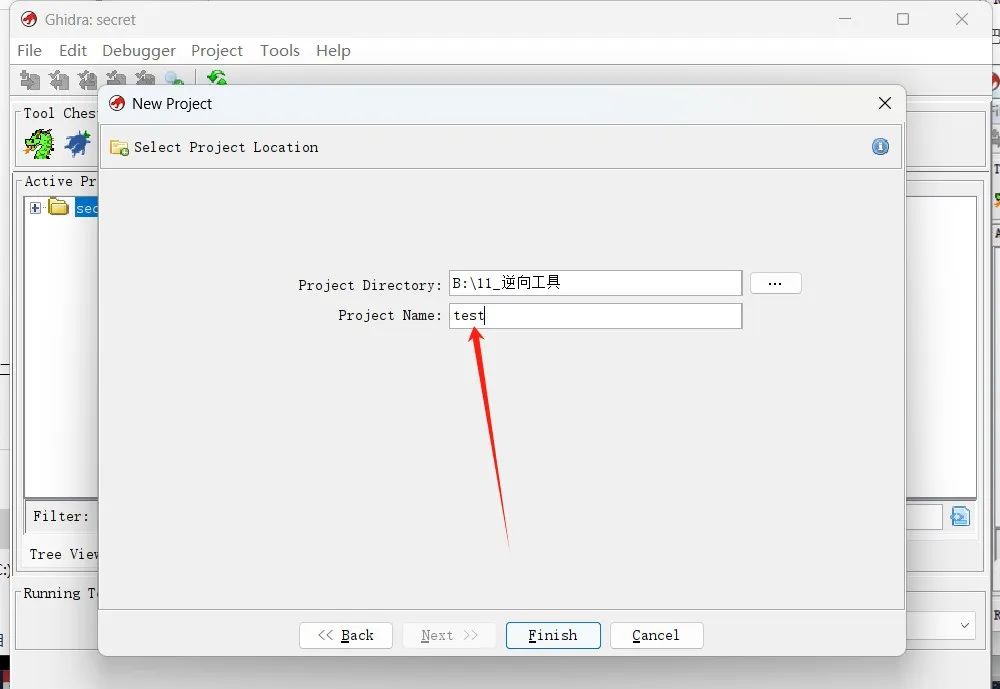Click the Project Directory text field
Screen dimensions: 1000x689
[x=596, y=283]
